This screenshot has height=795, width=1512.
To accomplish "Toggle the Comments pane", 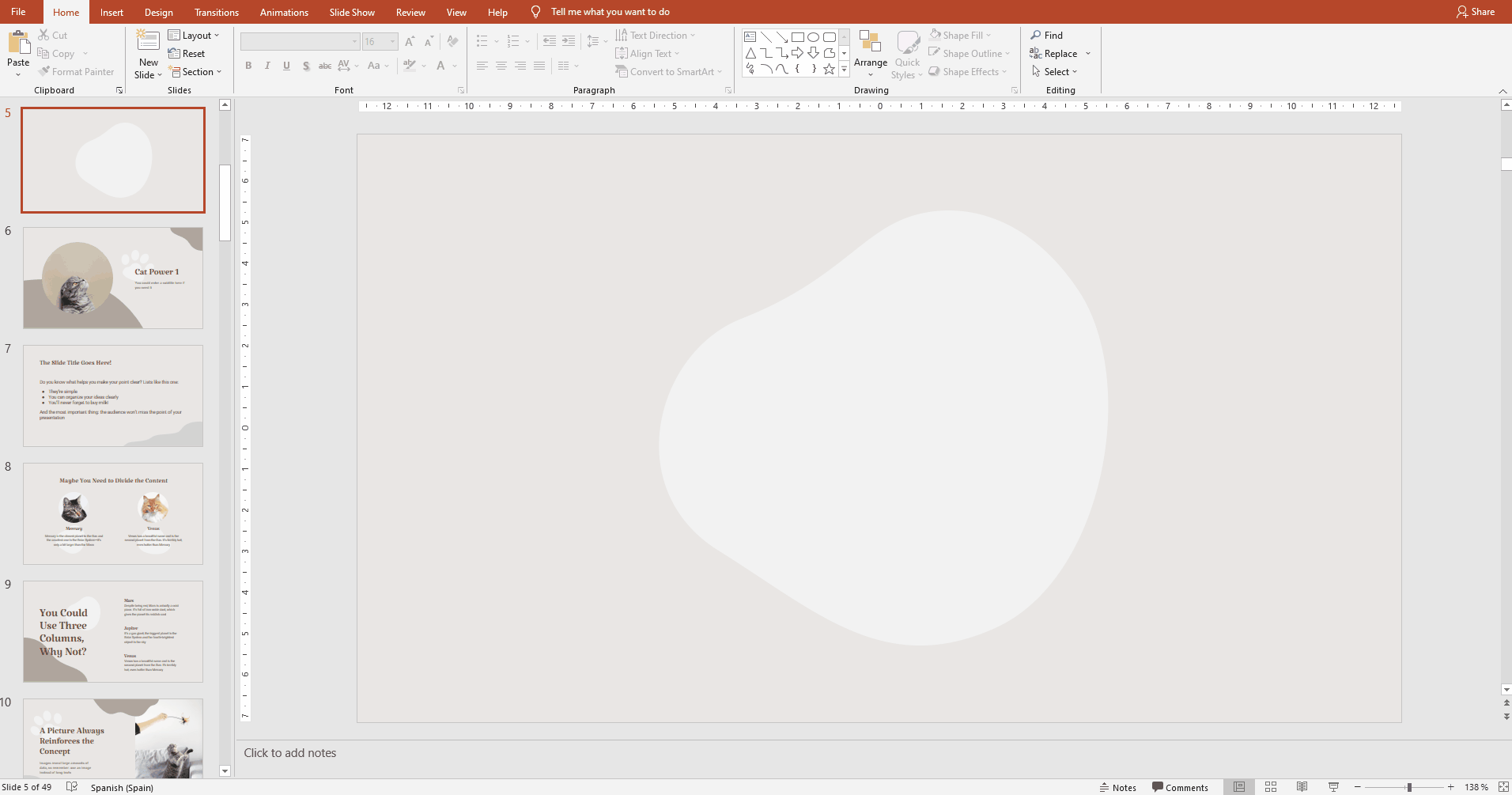I will point(1180,787).
